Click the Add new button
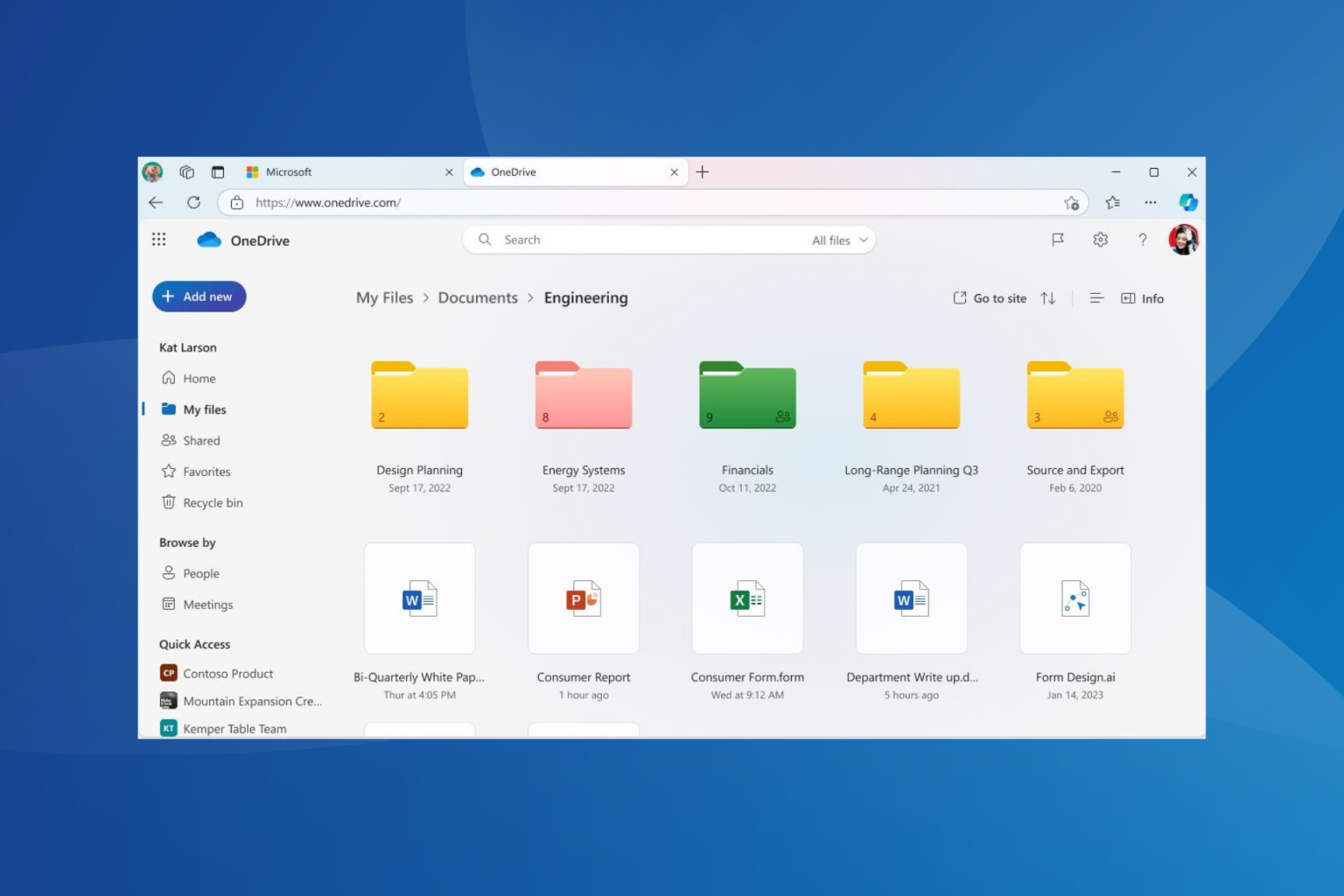1344x896 pixels. [199, 296]
